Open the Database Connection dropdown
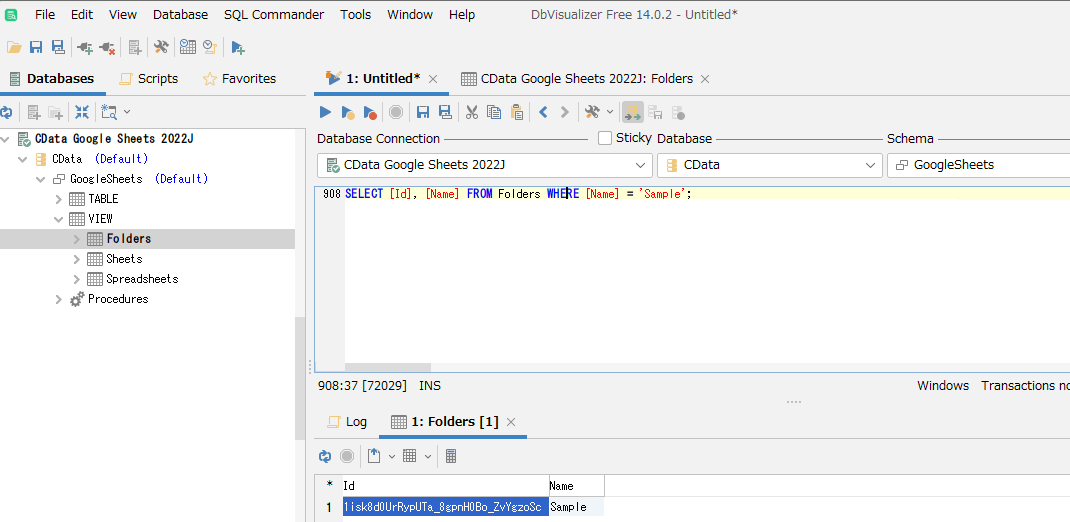1070x522 pixels. pyautogui.click(x=484, y=165)
